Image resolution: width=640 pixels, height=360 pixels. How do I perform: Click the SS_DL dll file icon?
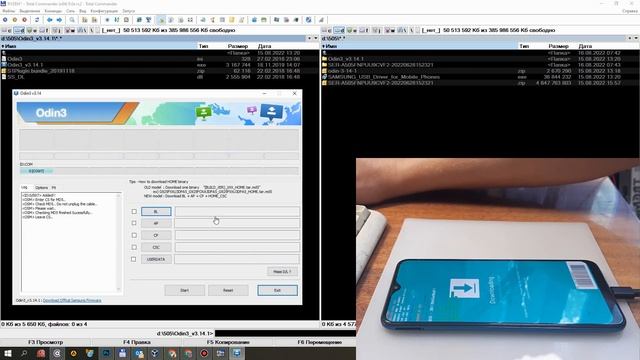pyautogui.click(x=4, y=77)
